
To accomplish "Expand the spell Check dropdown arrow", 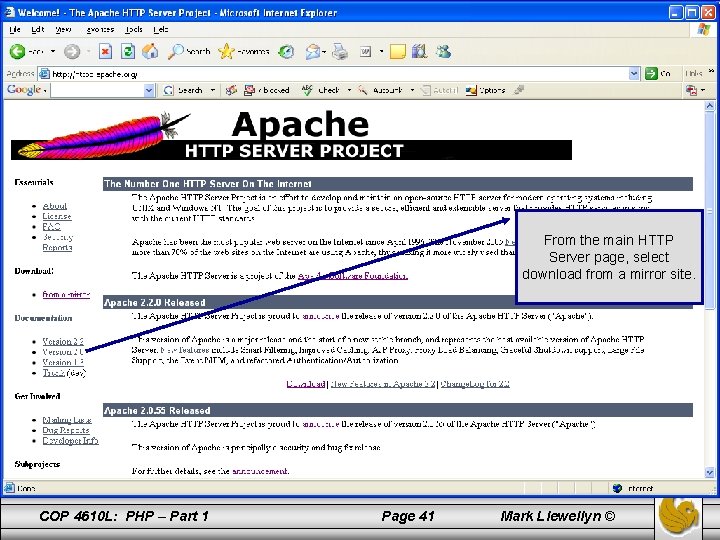I will click(349, 90).
